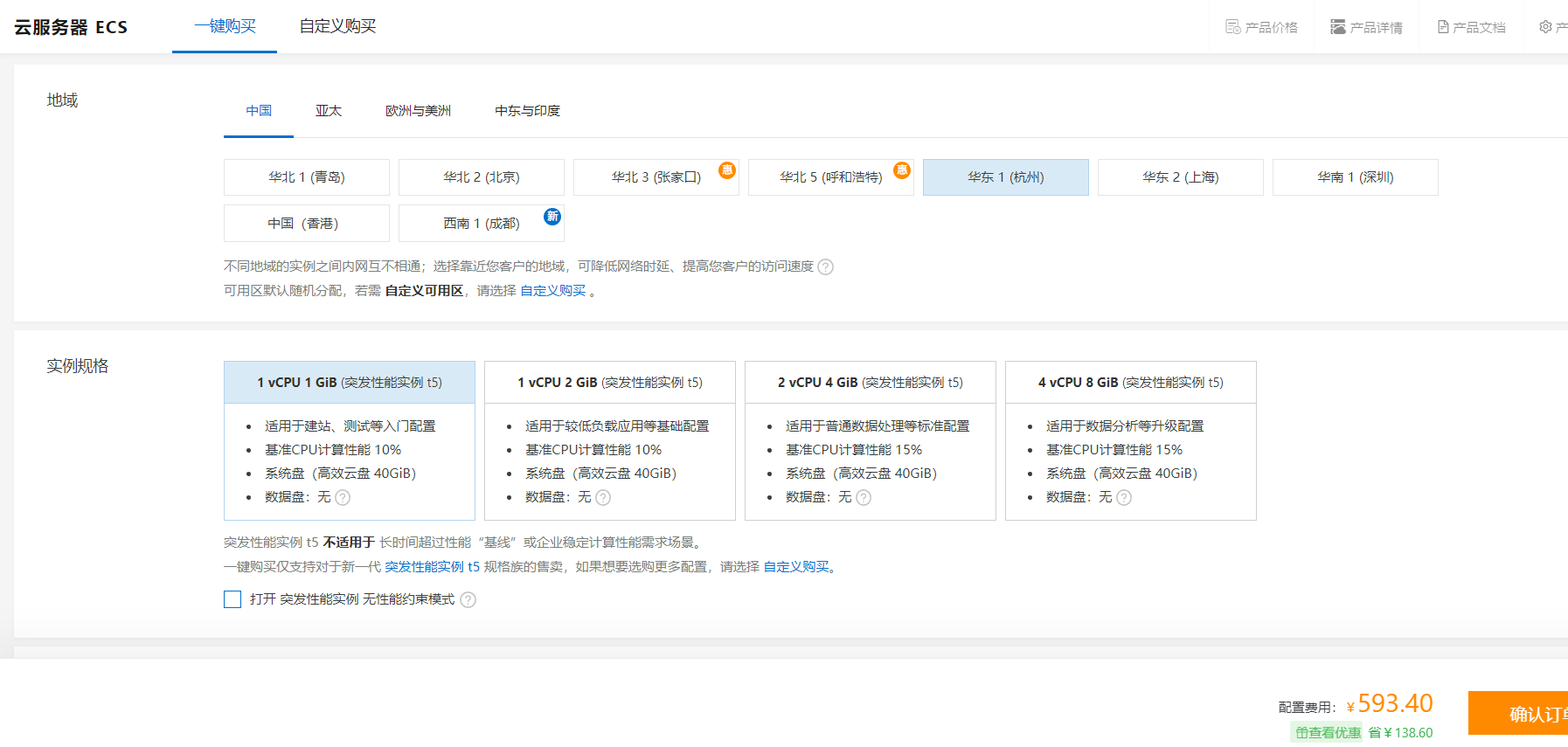Click the 惠 badge on 华北 5 (呼和浩特)
The height and width of the screenshot is (747, 1568).
(x=902, y=170)
